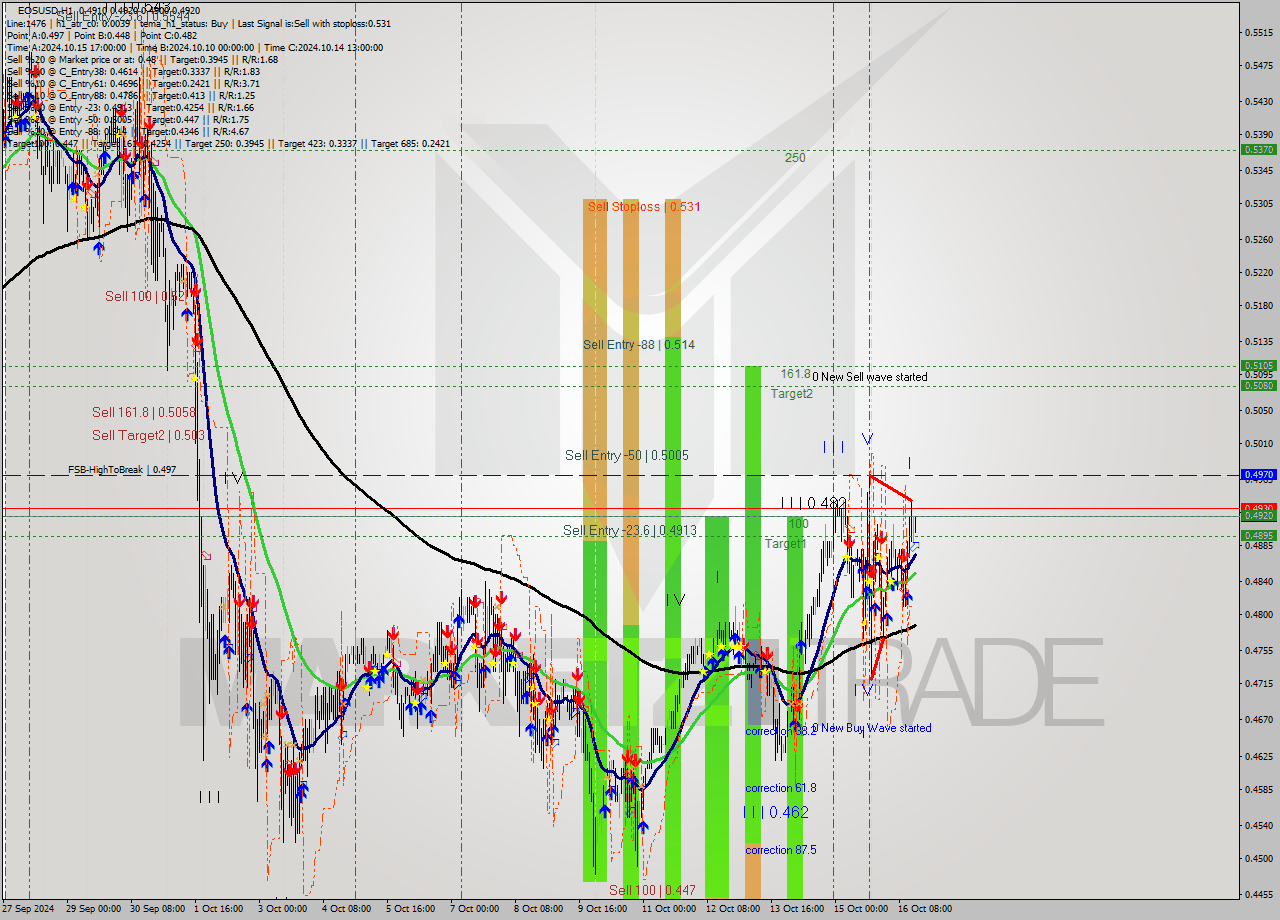Click the '11 Oct 00:00' time label
This screenshot has height=920, width=1280.
point(669,909)
